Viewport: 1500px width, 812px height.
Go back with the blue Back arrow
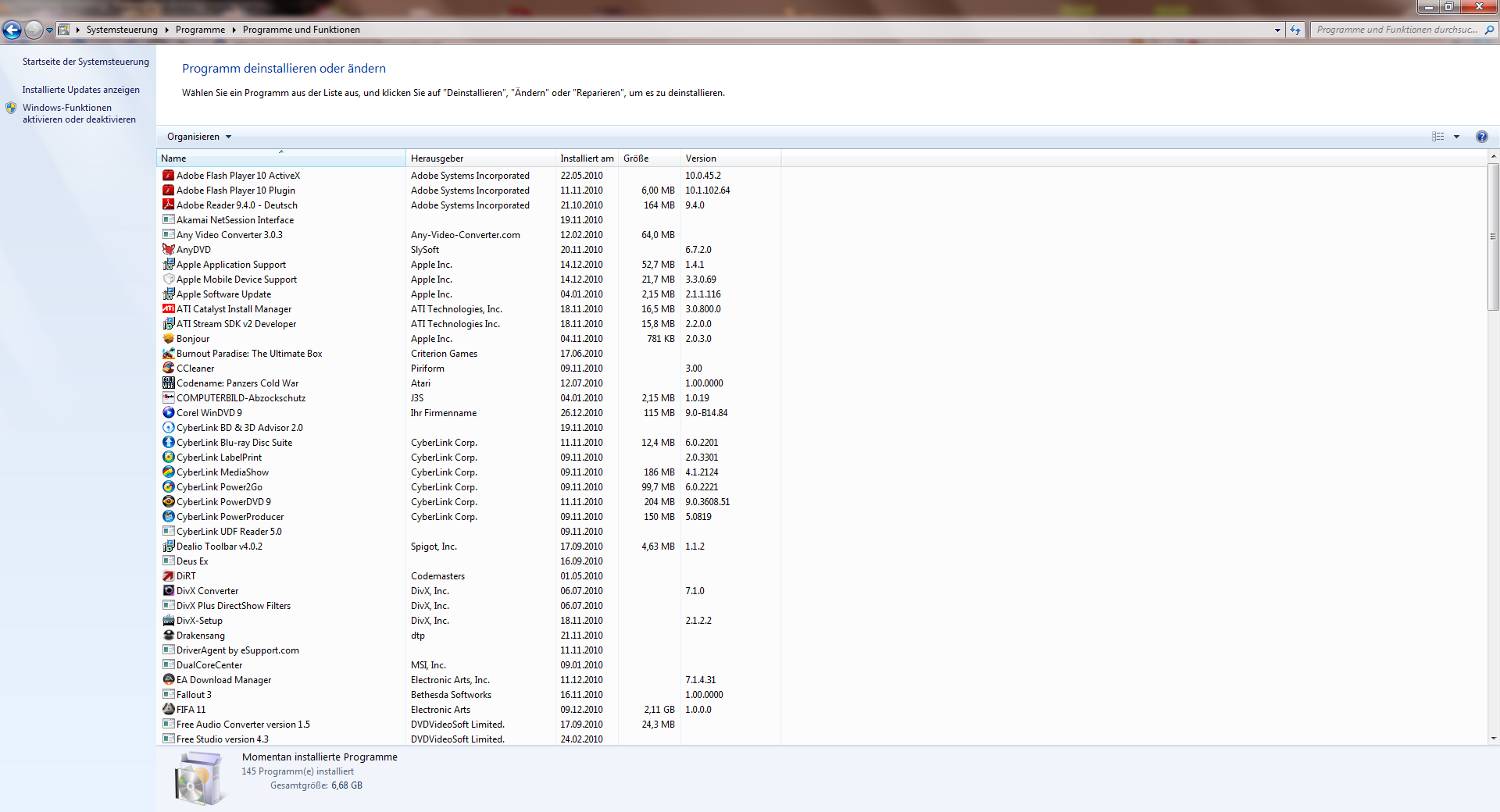pyautogui.click(x=12, y=30)
